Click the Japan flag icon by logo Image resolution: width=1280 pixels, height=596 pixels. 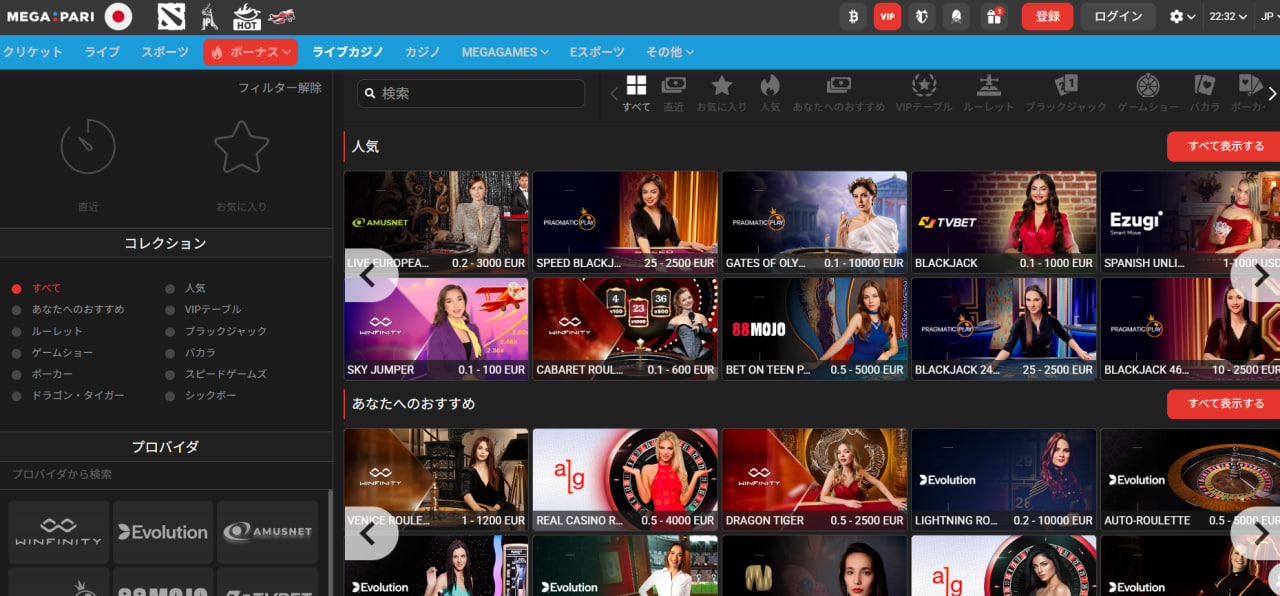118,16
